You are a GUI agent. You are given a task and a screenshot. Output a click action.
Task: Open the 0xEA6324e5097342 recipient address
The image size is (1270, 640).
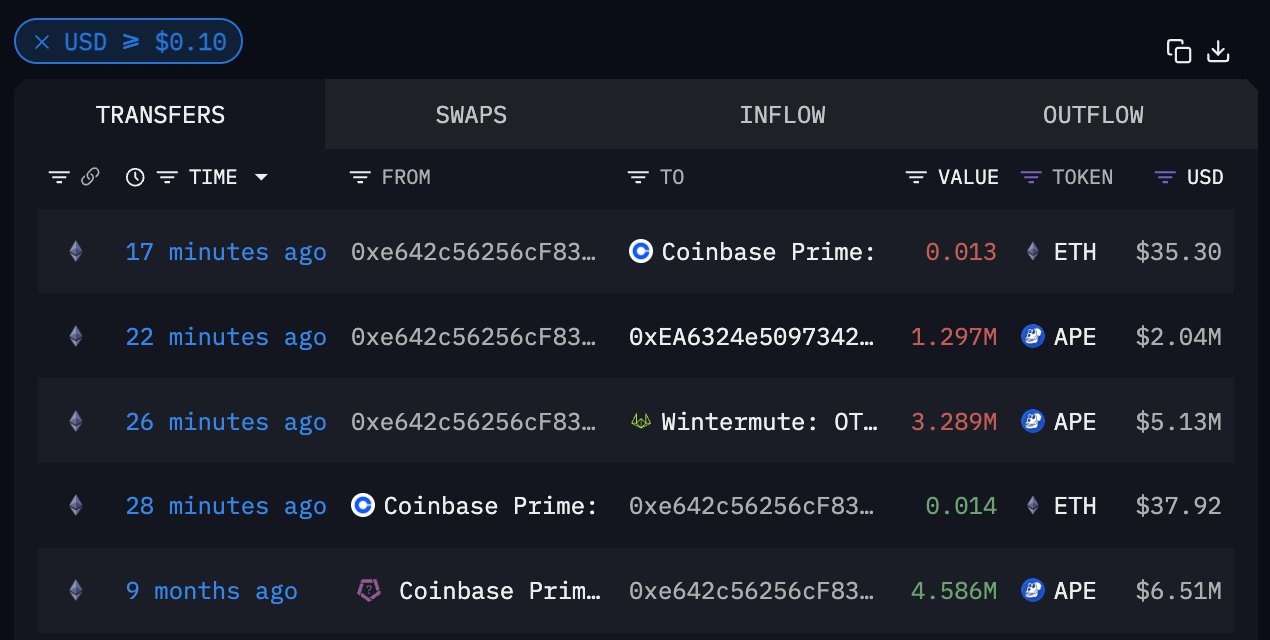click(x=753, y=337)
